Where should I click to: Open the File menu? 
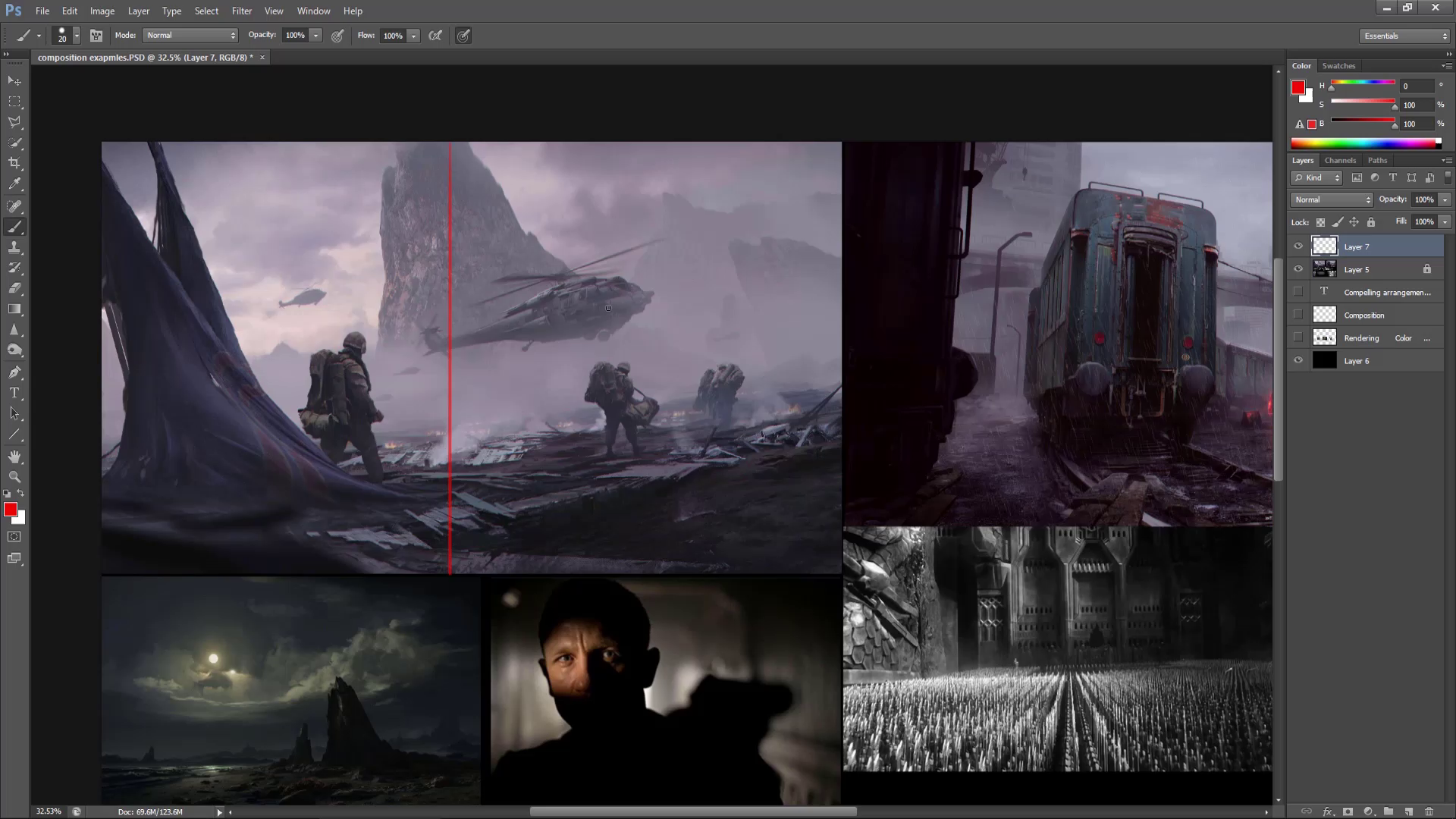pos(42,11)
